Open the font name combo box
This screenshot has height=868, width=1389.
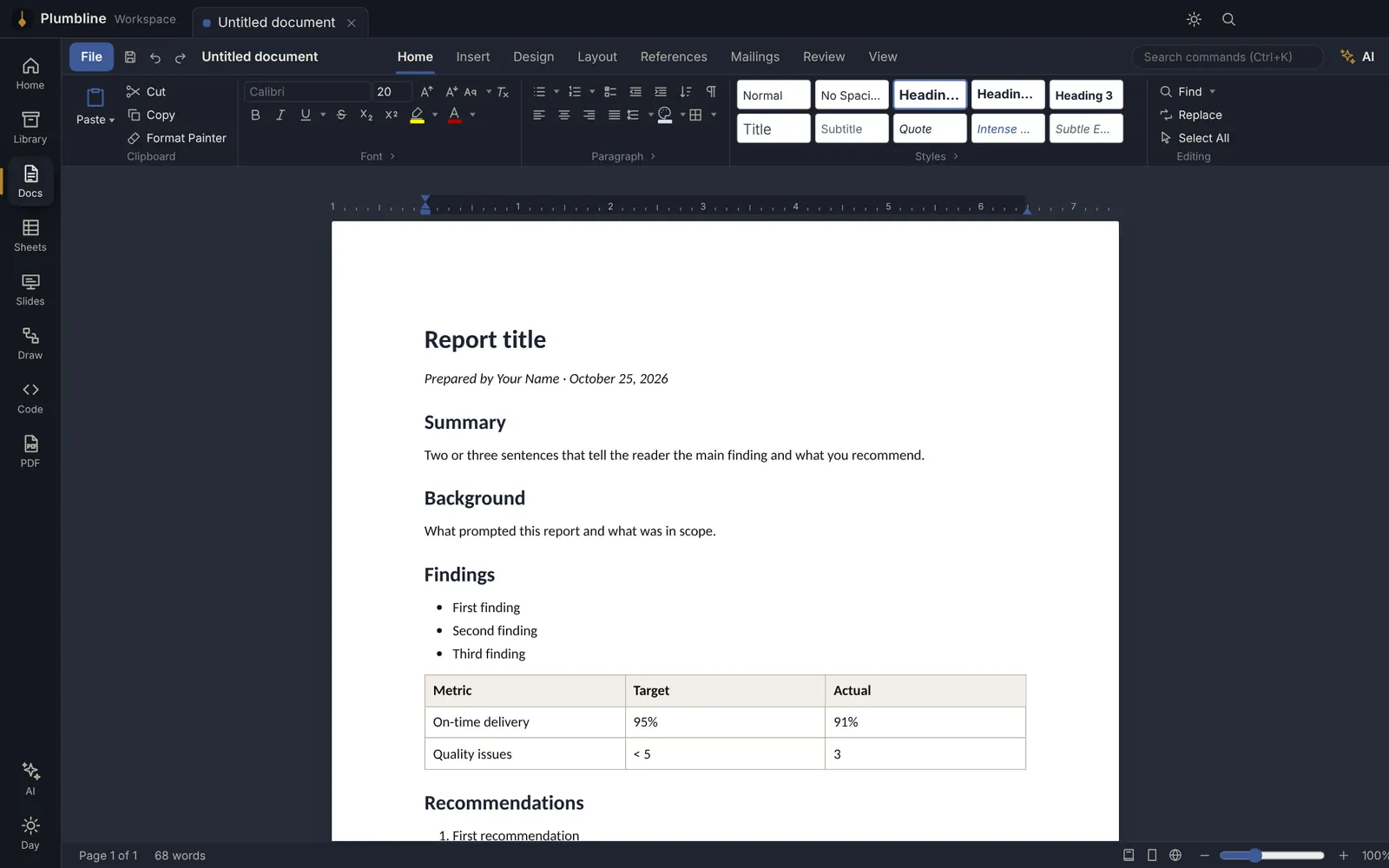(306, 92)
